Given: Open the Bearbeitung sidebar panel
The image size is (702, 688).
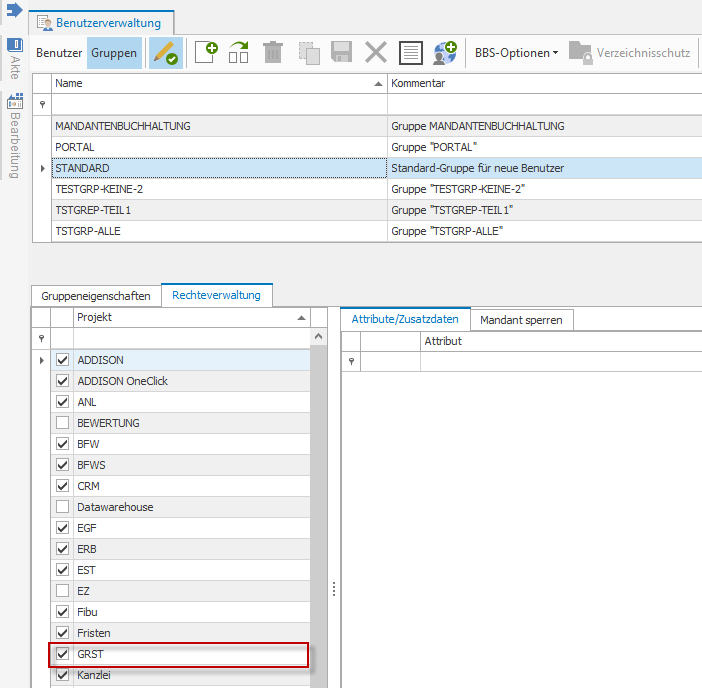Looking at the screenshot, I should pos(15,136).
